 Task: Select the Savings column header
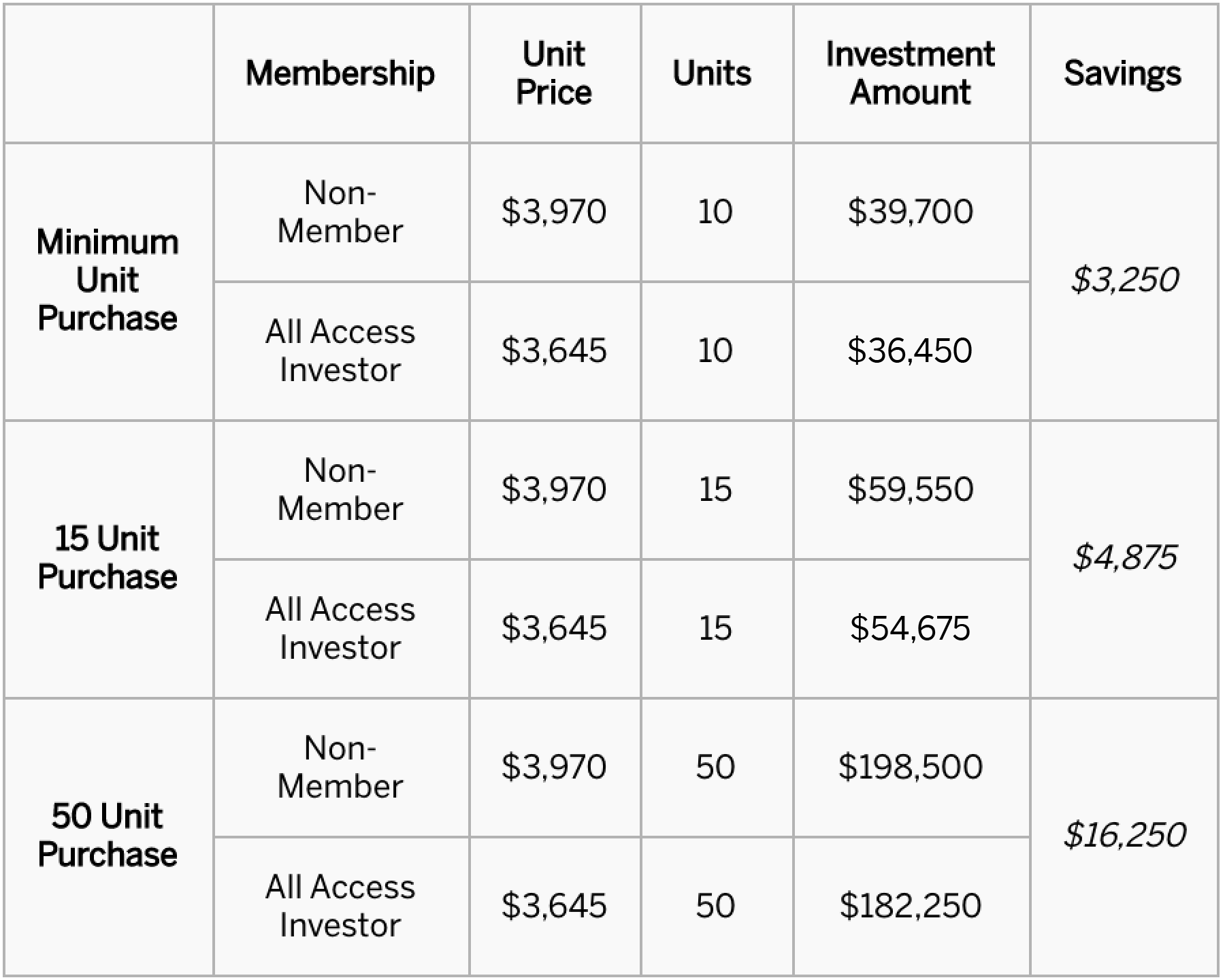(1123, 73)
